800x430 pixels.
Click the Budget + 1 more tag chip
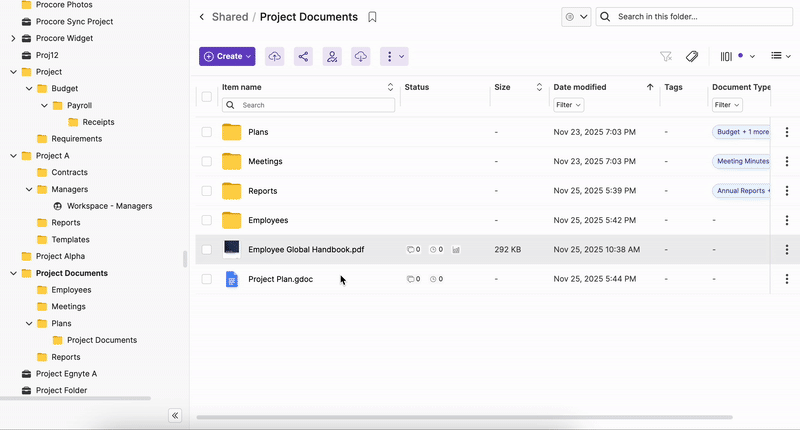click(x=741, y=132)
